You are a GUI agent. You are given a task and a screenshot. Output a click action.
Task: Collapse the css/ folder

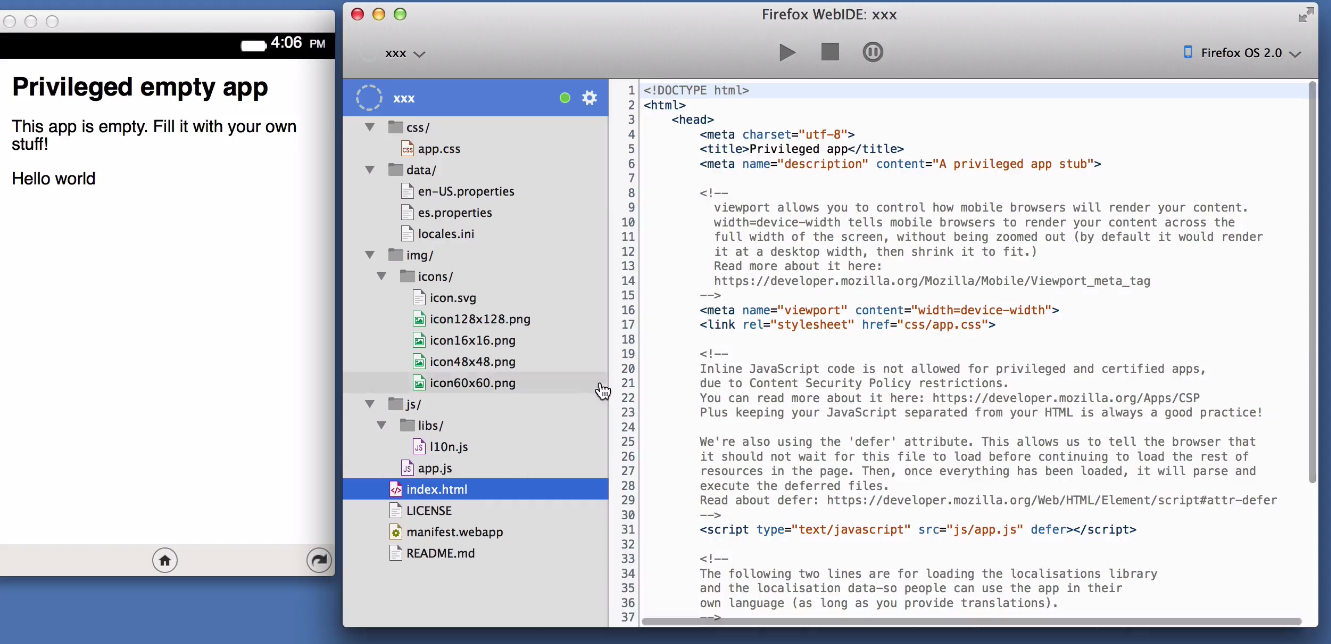click(370, 127)
